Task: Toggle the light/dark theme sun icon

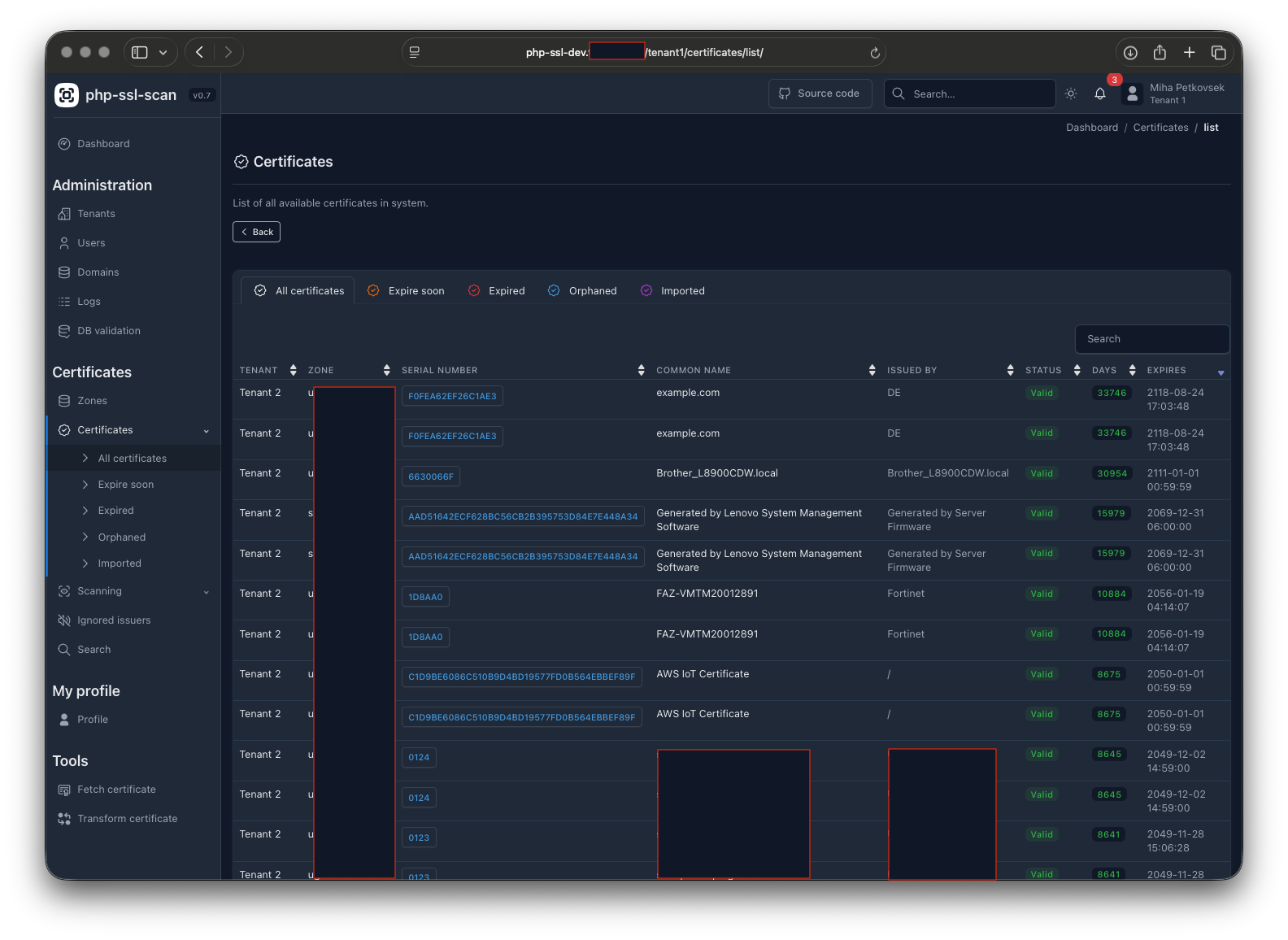Action: tap(1071, 94)
